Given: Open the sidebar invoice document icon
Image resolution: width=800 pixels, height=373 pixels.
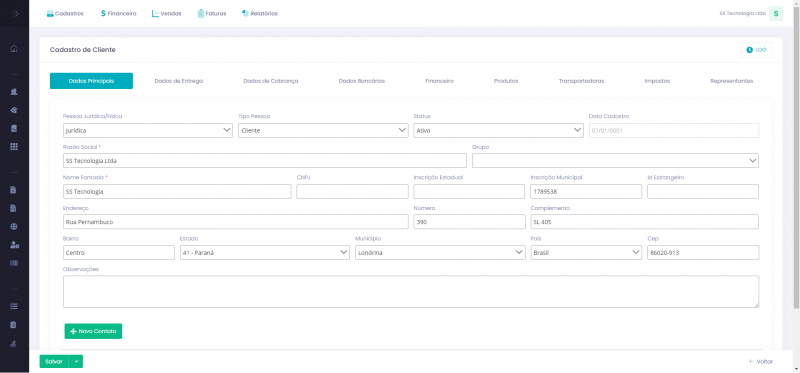Looking at the screenshot, I should [14, 190].
